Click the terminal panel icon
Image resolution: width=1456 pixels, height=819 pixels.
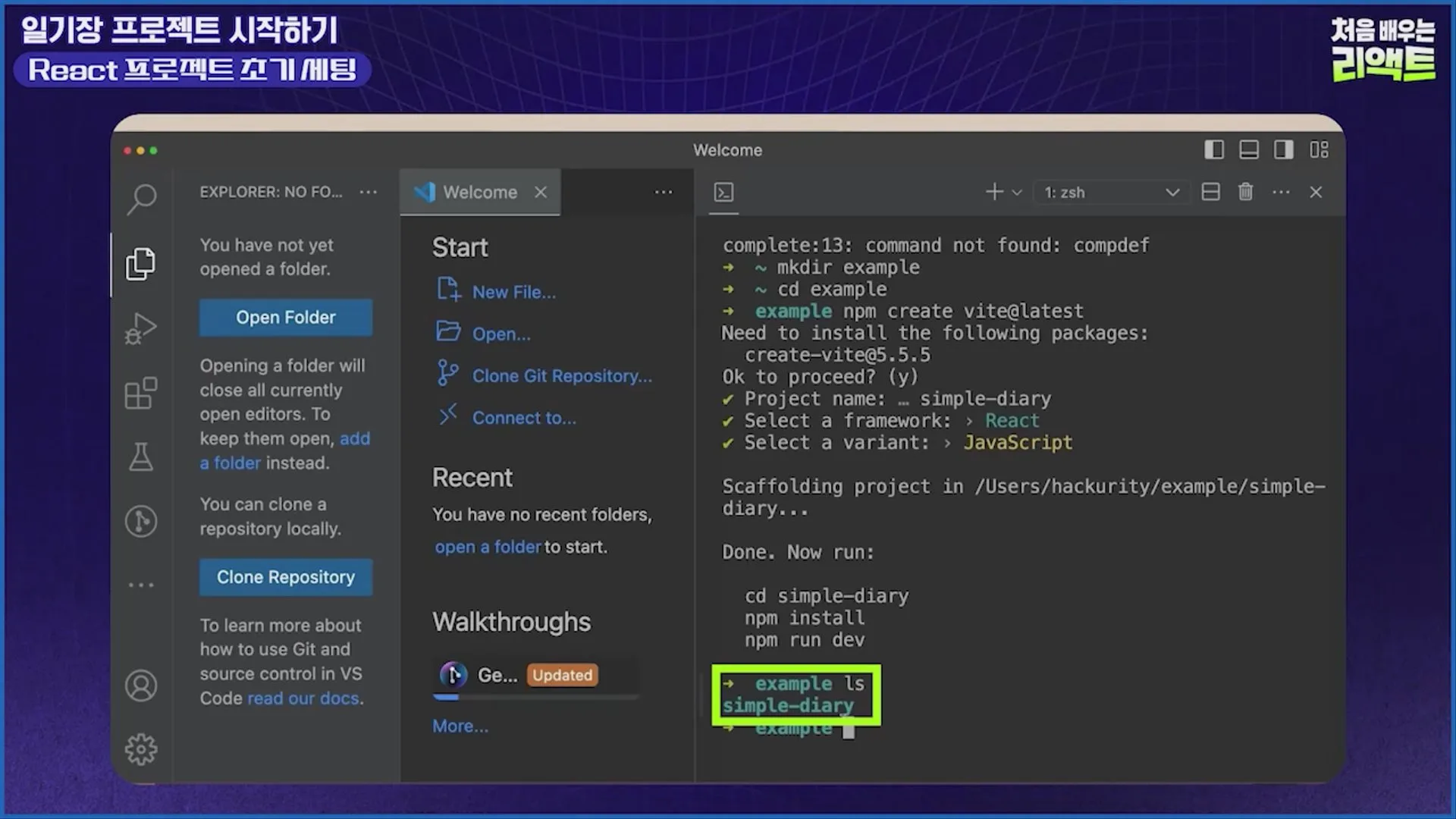[x=723, y=193]
